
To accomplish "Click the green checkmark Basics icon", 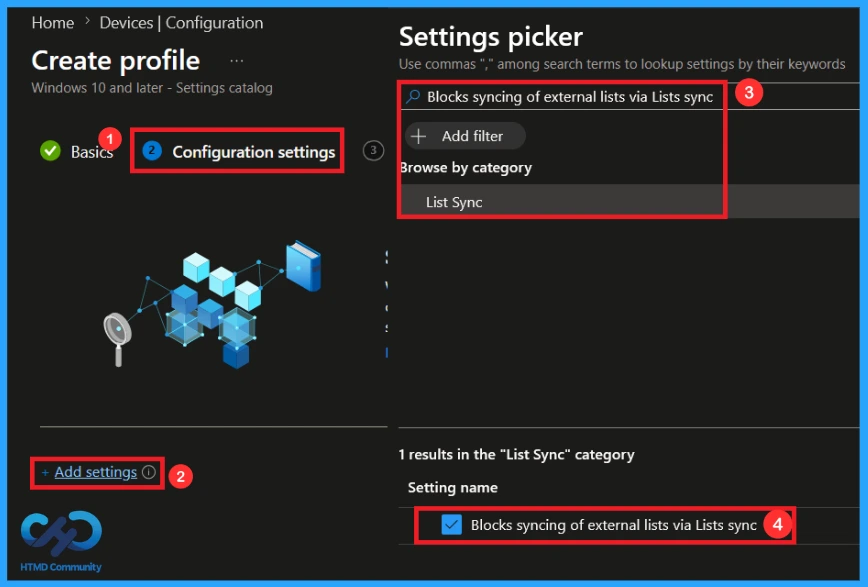I will [50, 151].
